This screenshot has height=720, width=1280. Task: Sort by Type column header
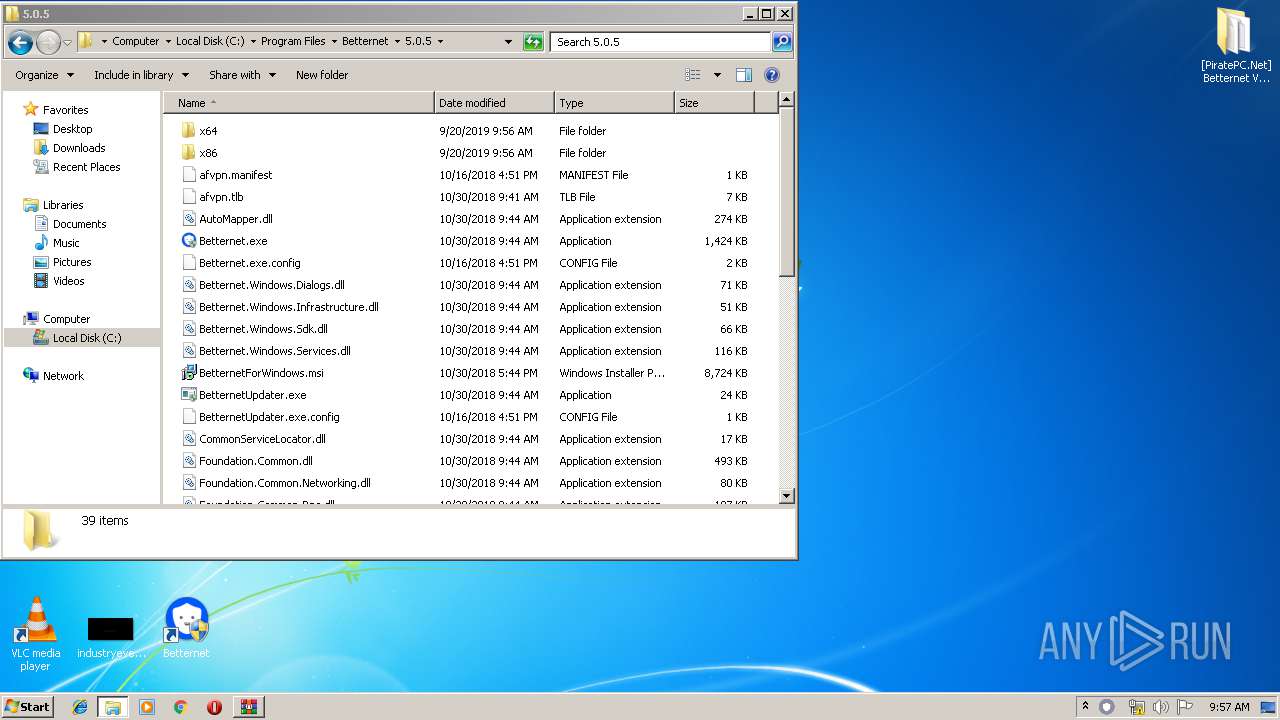tap(614, 103)
